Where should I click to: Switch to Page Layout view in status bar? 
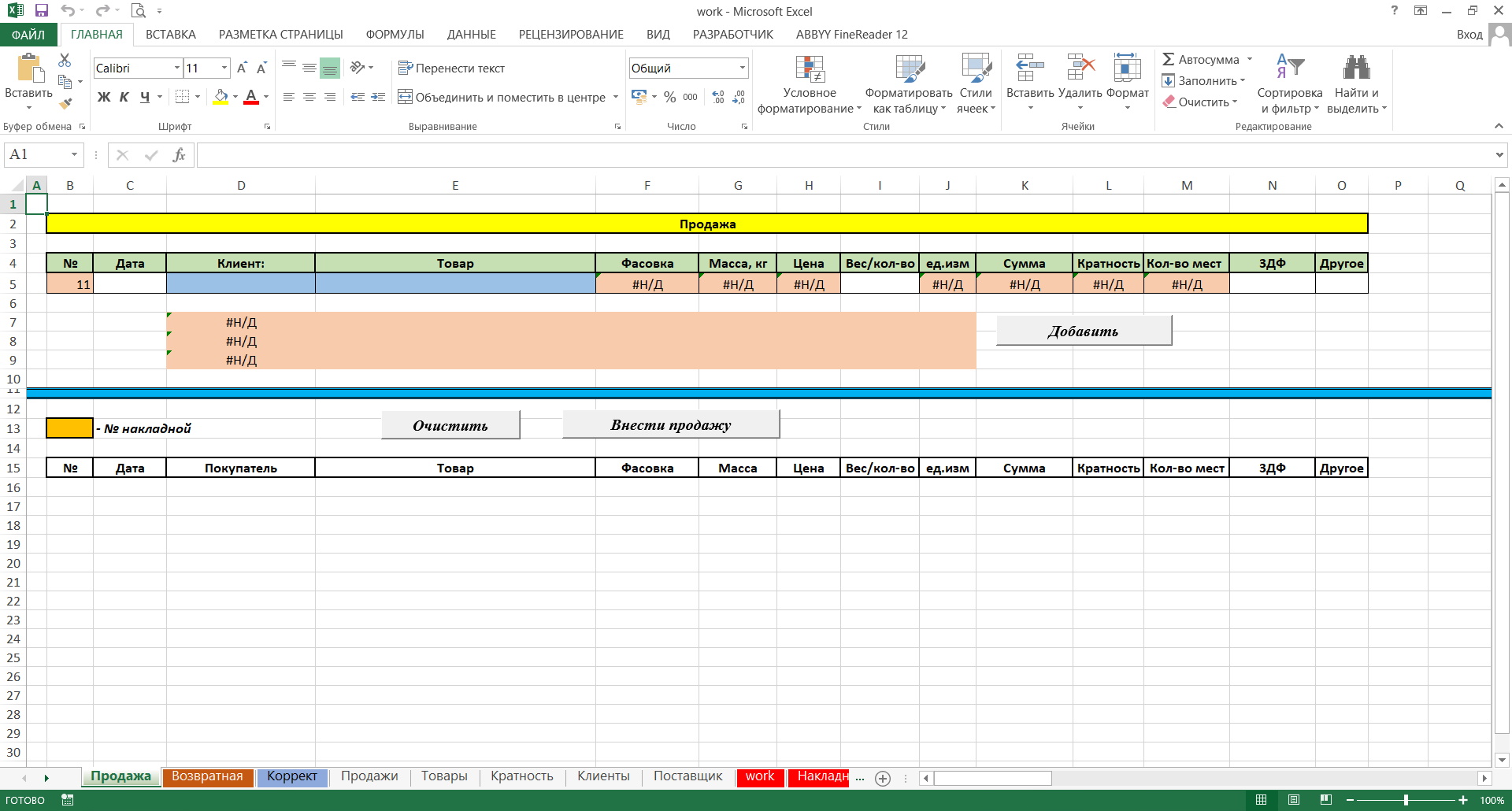coord(1293,800)
